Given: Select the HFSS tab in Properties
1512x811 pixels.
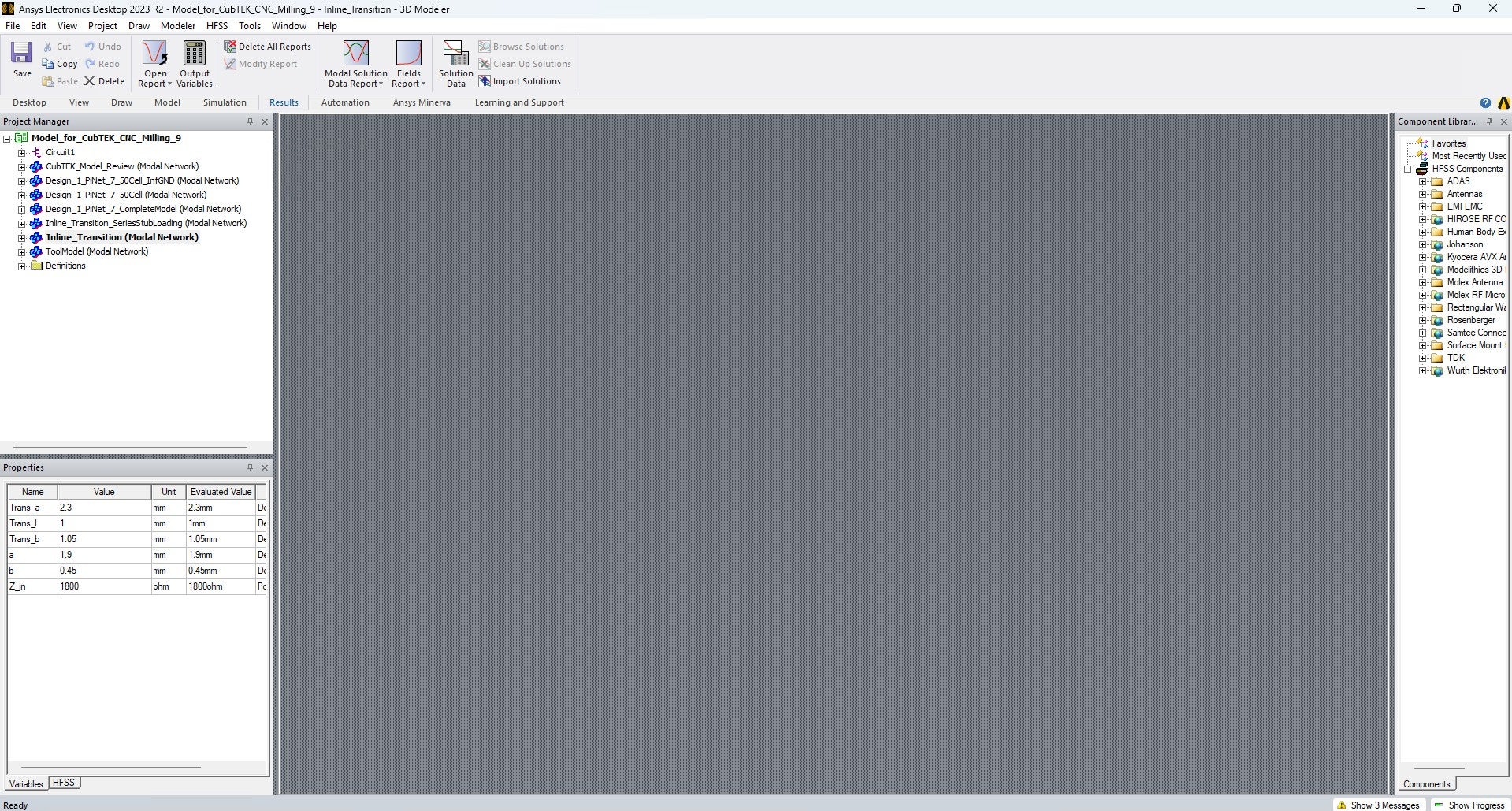Looking at the screenshot, I should click(x=64, y=783).
